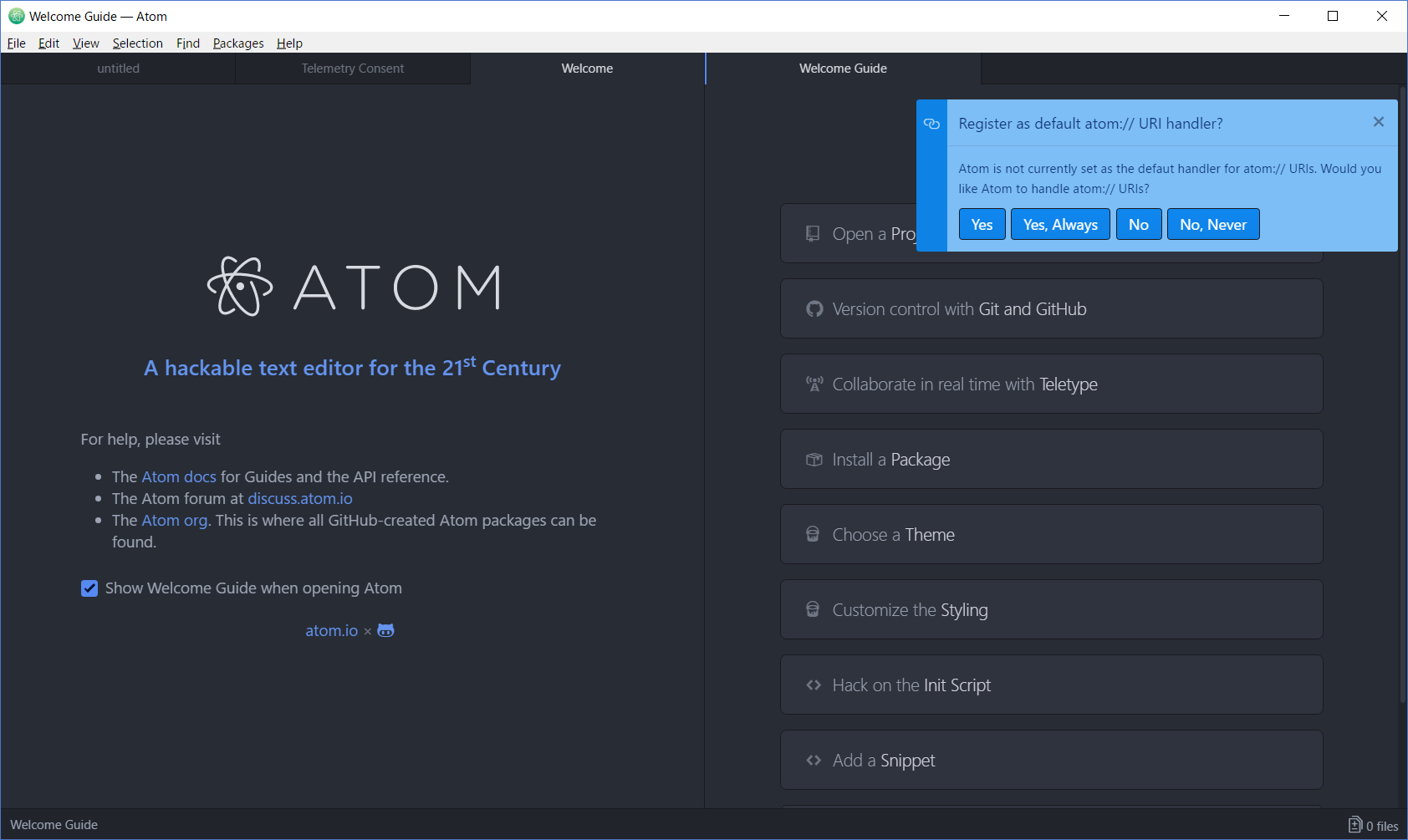Switch to the Telemetry Consent tab

click(352, 68)
